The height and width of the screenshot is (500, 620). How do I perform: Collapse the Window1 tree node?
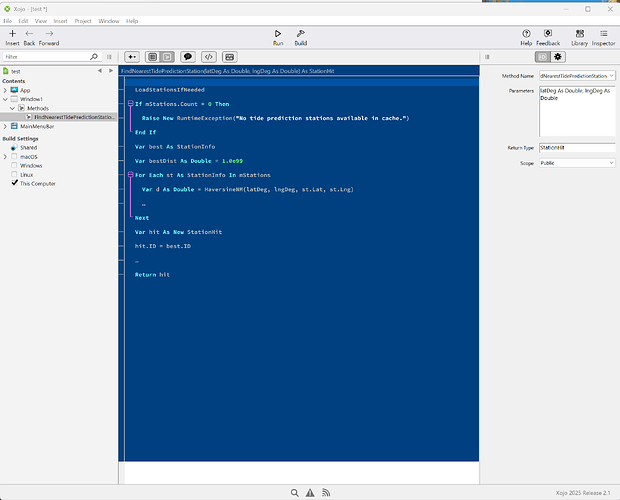tap(7, 99)
